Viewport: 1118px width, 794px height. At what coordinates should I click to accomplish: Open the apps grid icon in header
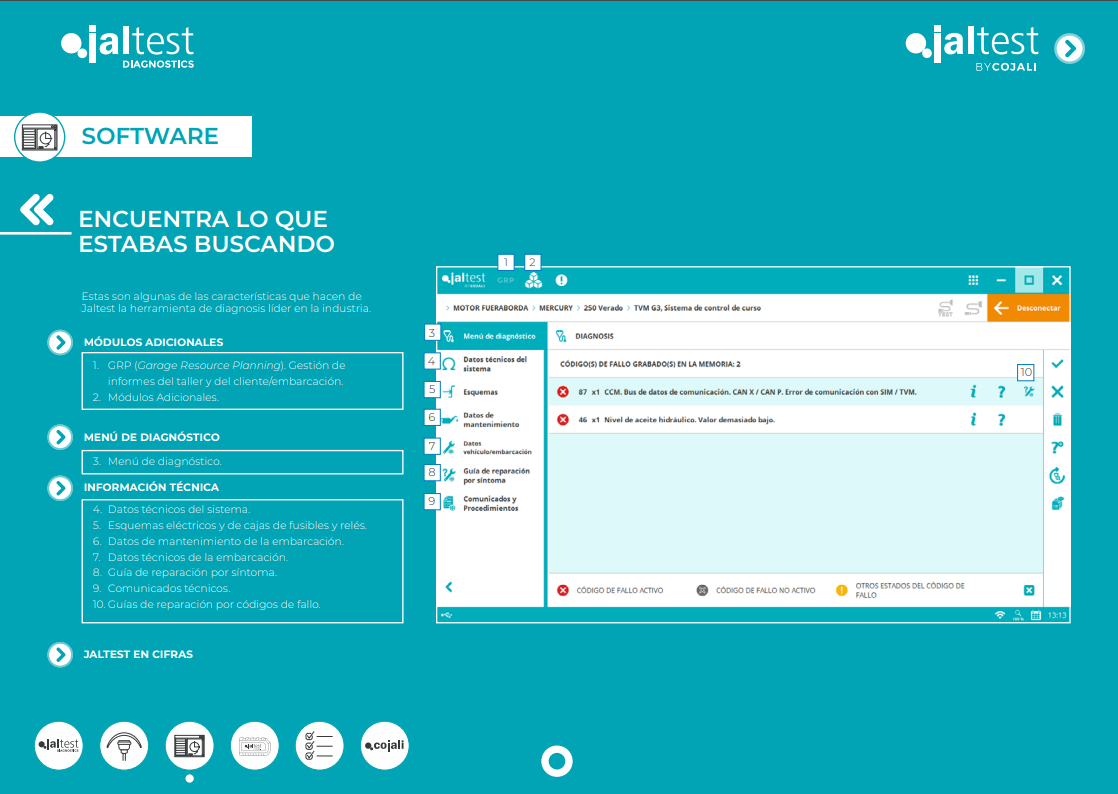pyautogui.click(x=973, y=281)
